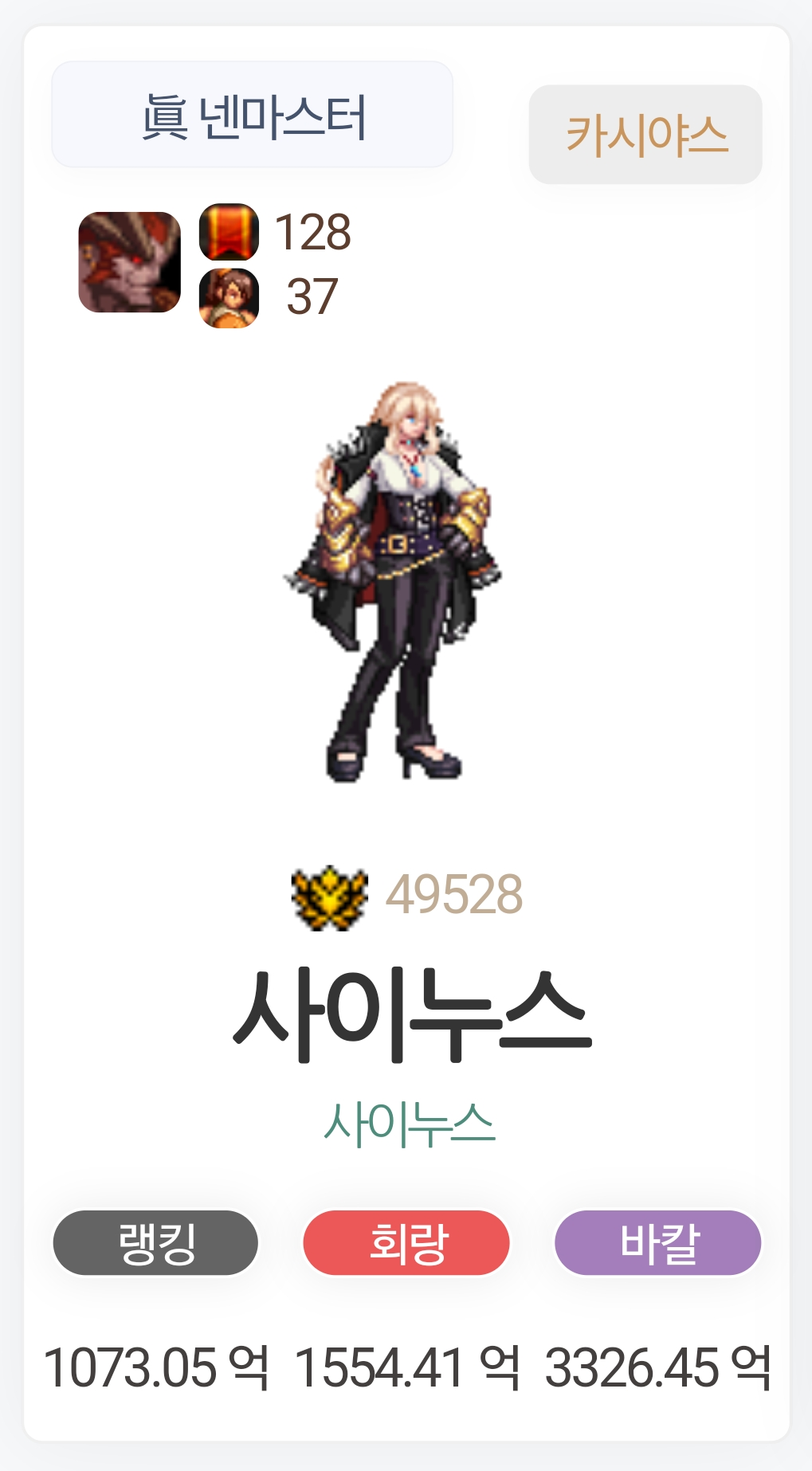Click the number 128 next to banner
The height and width of the screenshot is (1471, 812).
313,233
